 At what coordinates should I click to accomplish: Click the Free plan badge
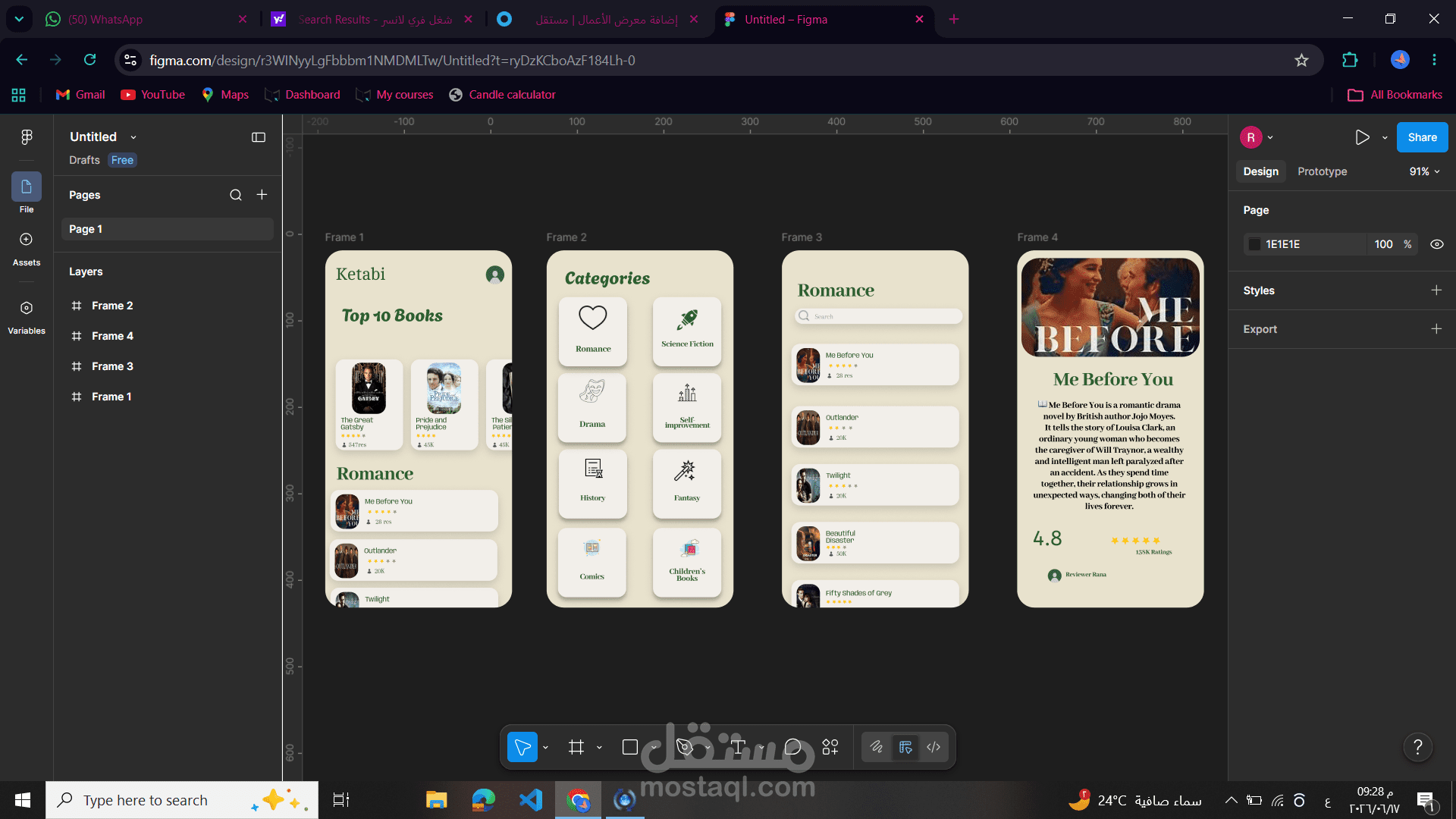122,160
